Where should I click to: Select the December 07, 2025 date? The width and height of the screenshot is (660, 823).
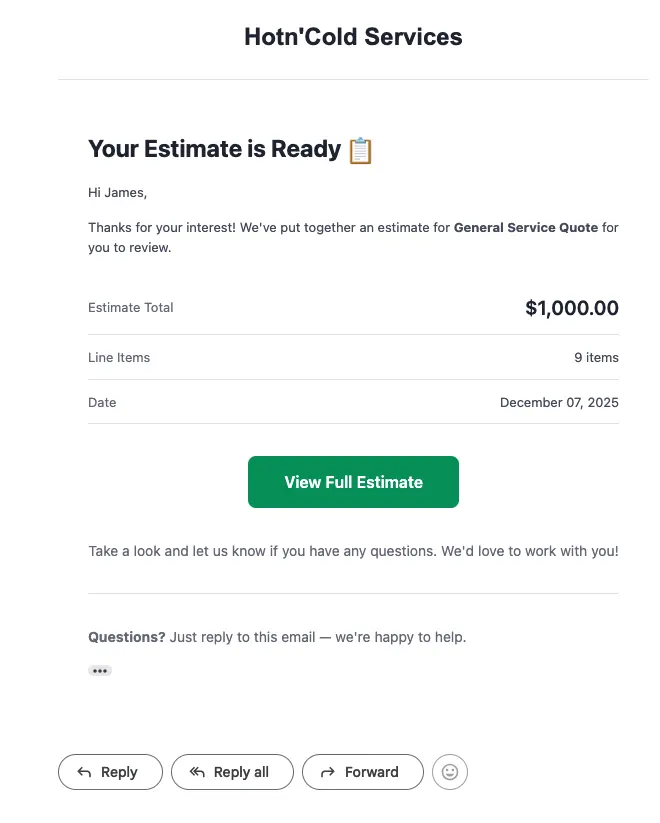[559, 402]
